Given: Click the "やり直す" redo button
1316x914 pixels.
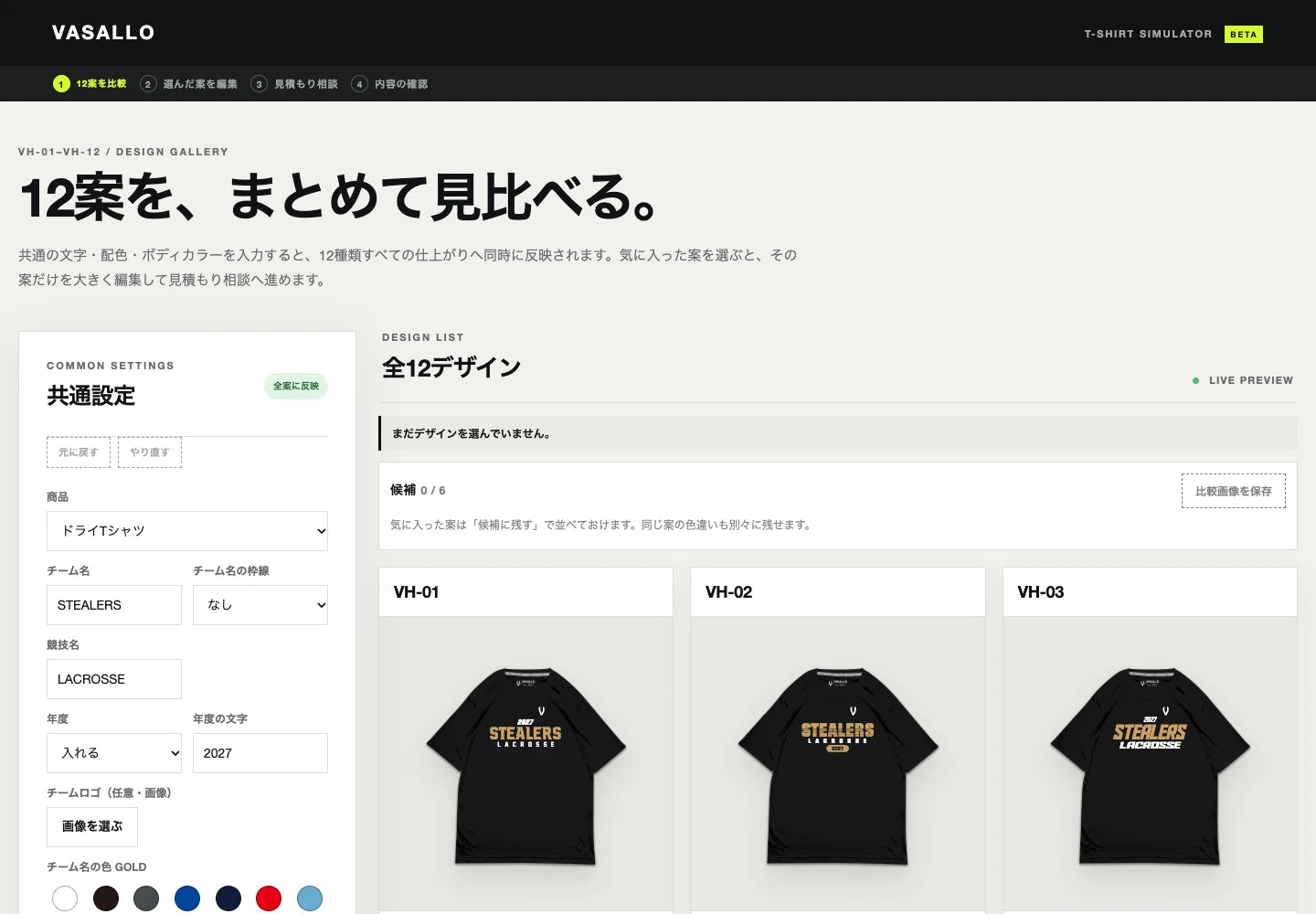Looking at the screenshot, I should click(x=150, y=452).
